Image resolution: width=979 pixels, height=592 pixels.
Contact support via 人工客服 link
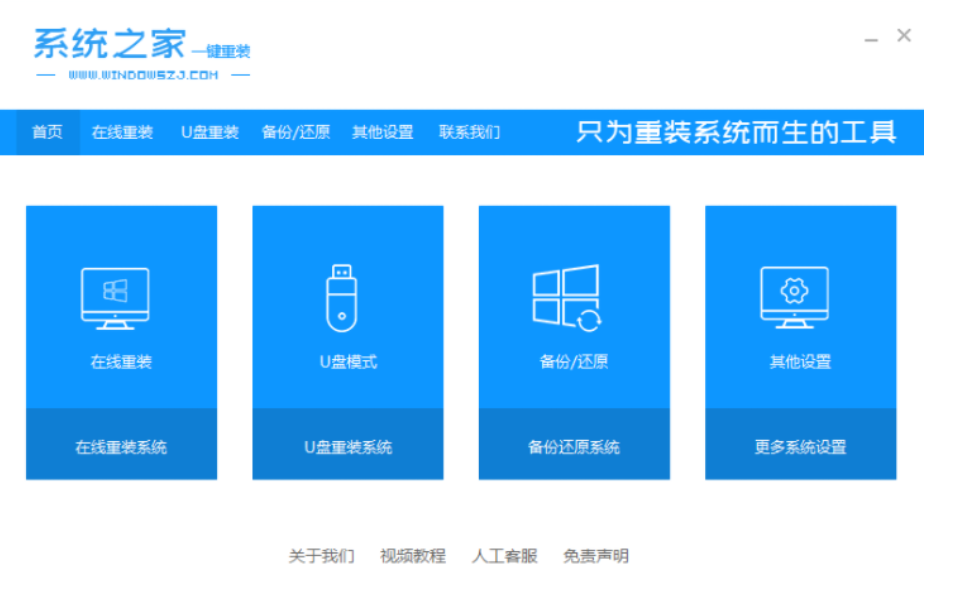pos(504,556)
